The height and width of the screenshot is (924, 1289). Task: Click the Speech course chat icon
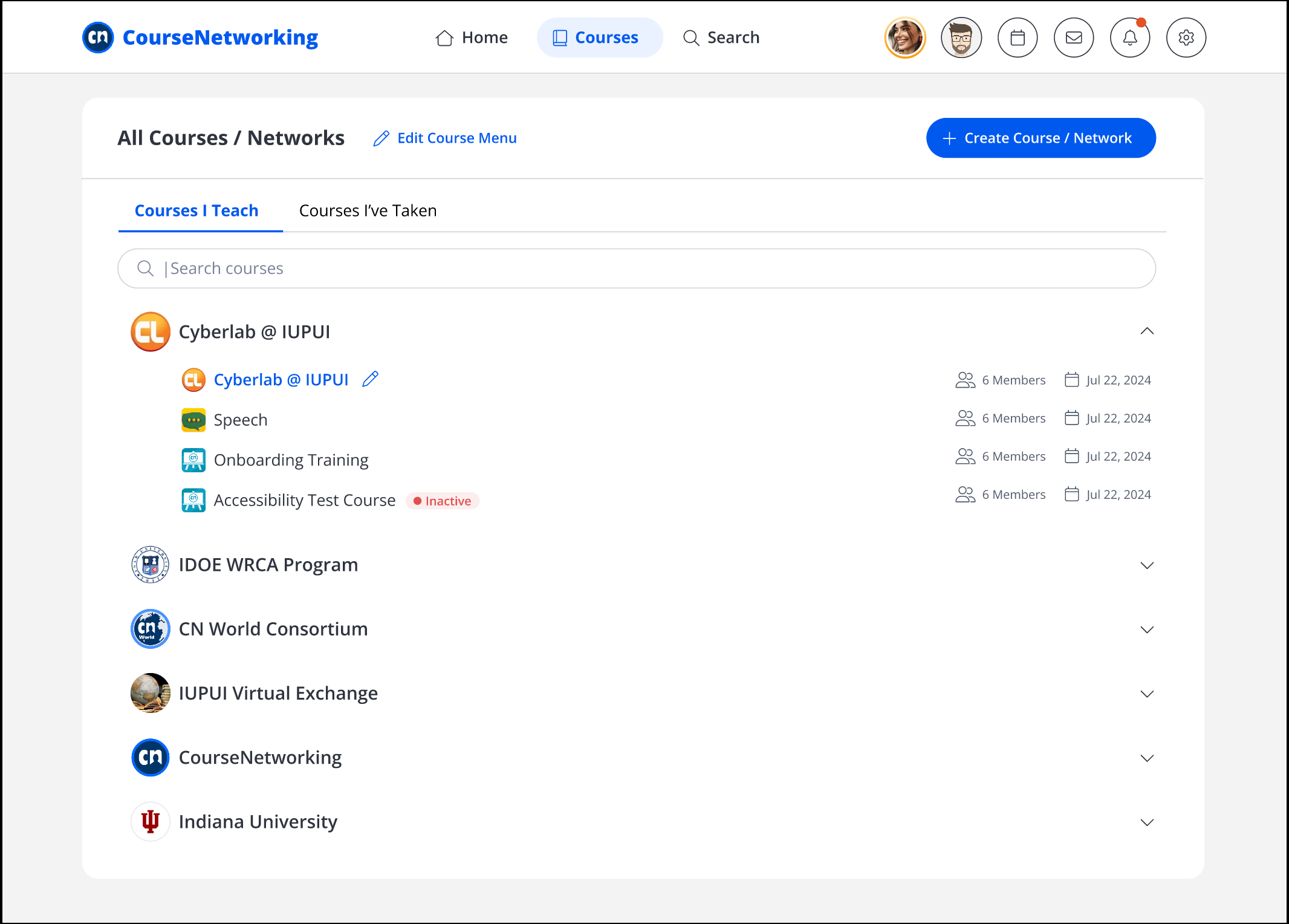193,420
